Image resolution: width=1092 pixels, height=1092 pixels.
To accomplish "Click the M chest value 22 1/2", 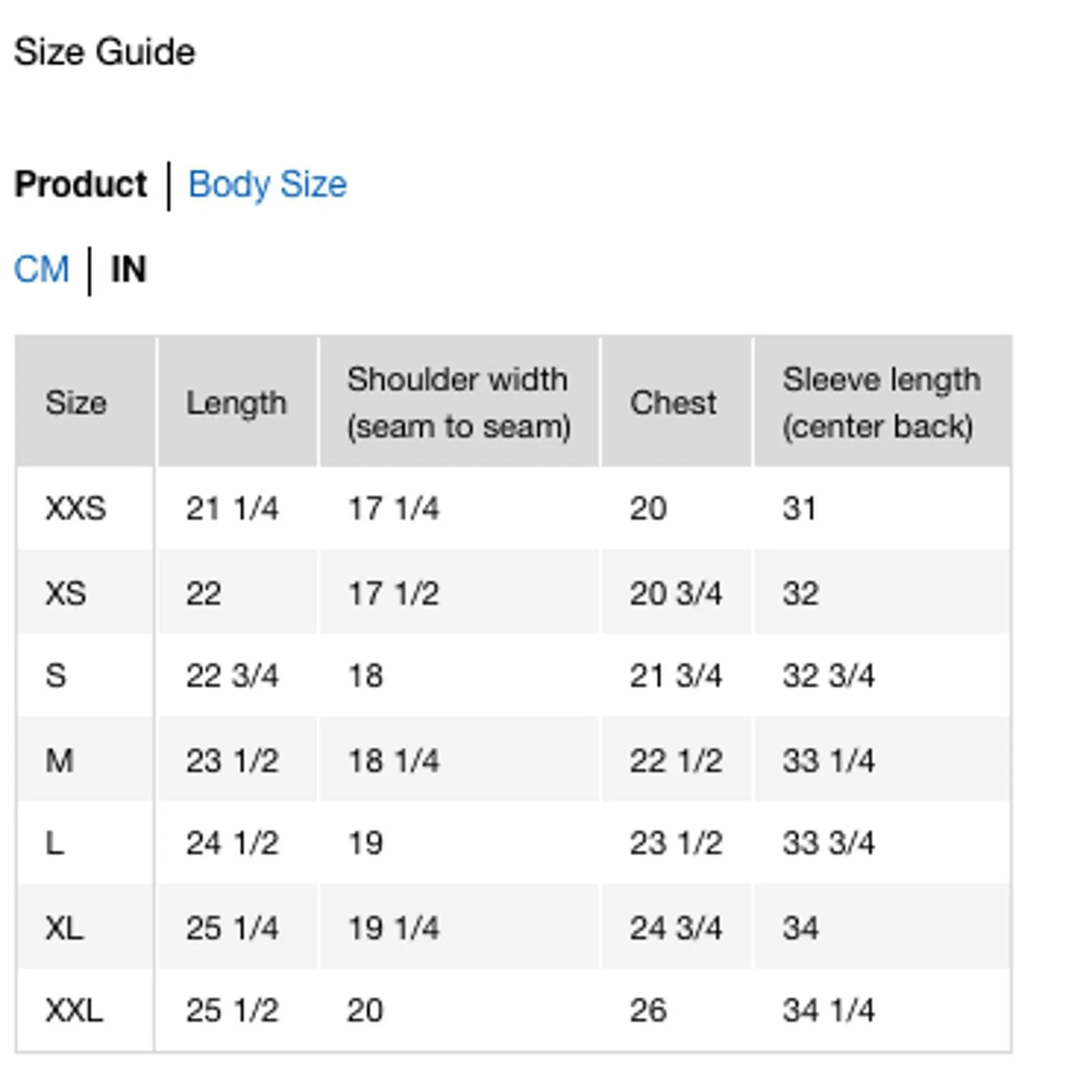I will (x=676, y=760).
